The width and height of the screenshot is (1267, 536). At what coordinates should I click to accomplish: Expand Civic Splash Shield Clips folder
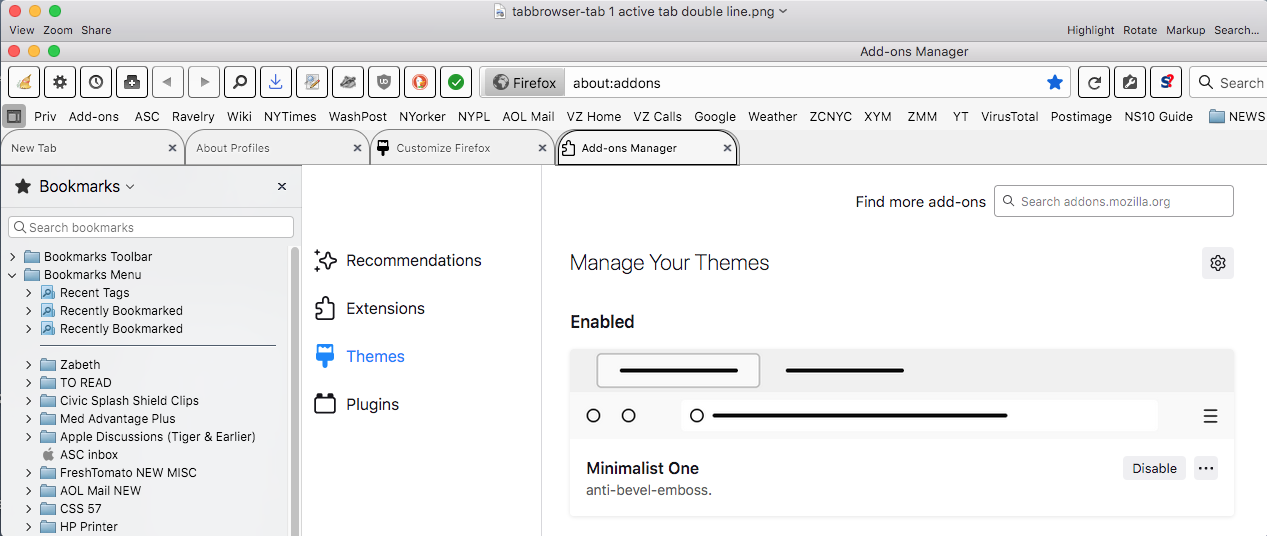(29, 401)
